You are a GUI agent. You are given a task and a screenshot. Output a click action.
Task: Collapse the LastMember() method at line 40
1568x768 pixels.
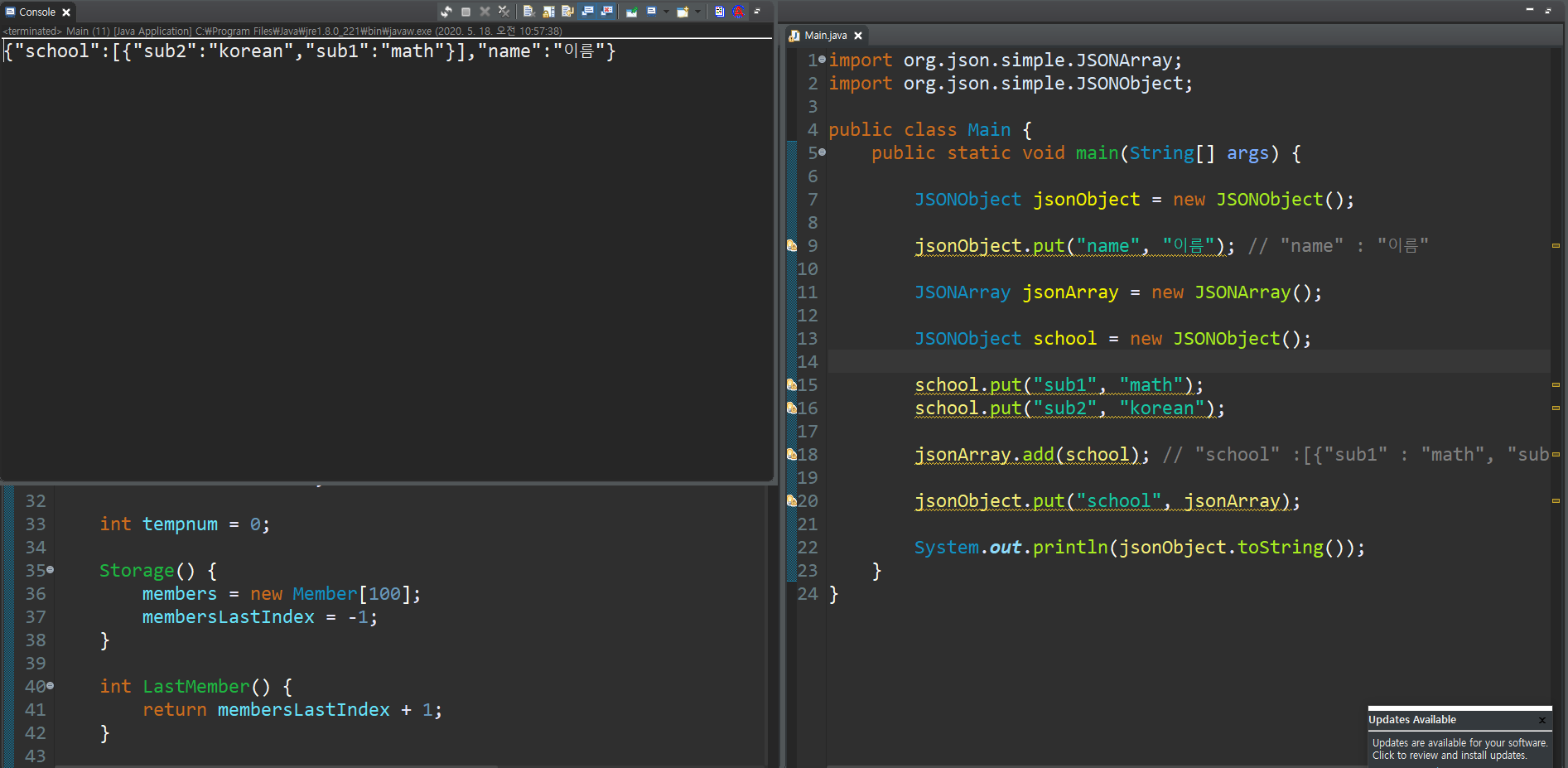click(51, 686)
